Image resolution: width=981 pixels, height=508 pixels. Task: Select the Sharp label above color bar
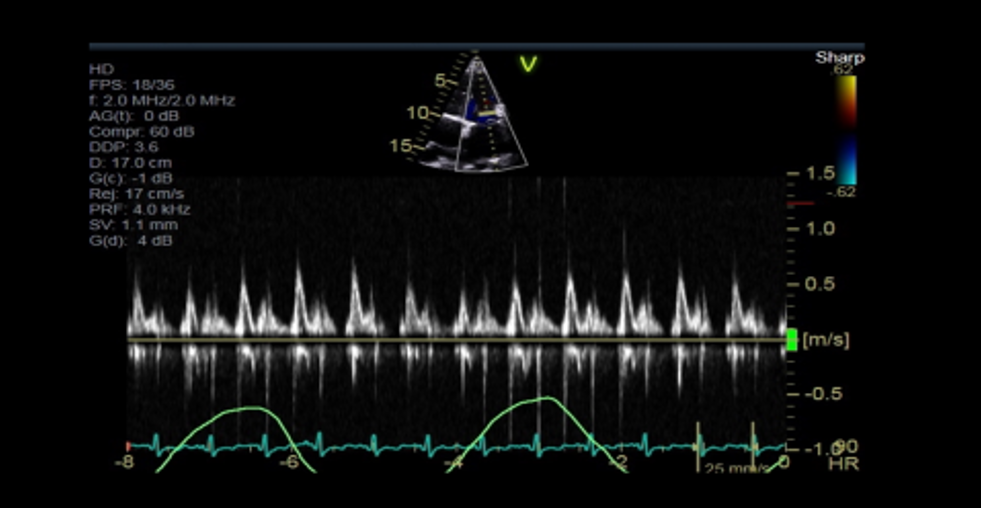(x=839, y=57)
